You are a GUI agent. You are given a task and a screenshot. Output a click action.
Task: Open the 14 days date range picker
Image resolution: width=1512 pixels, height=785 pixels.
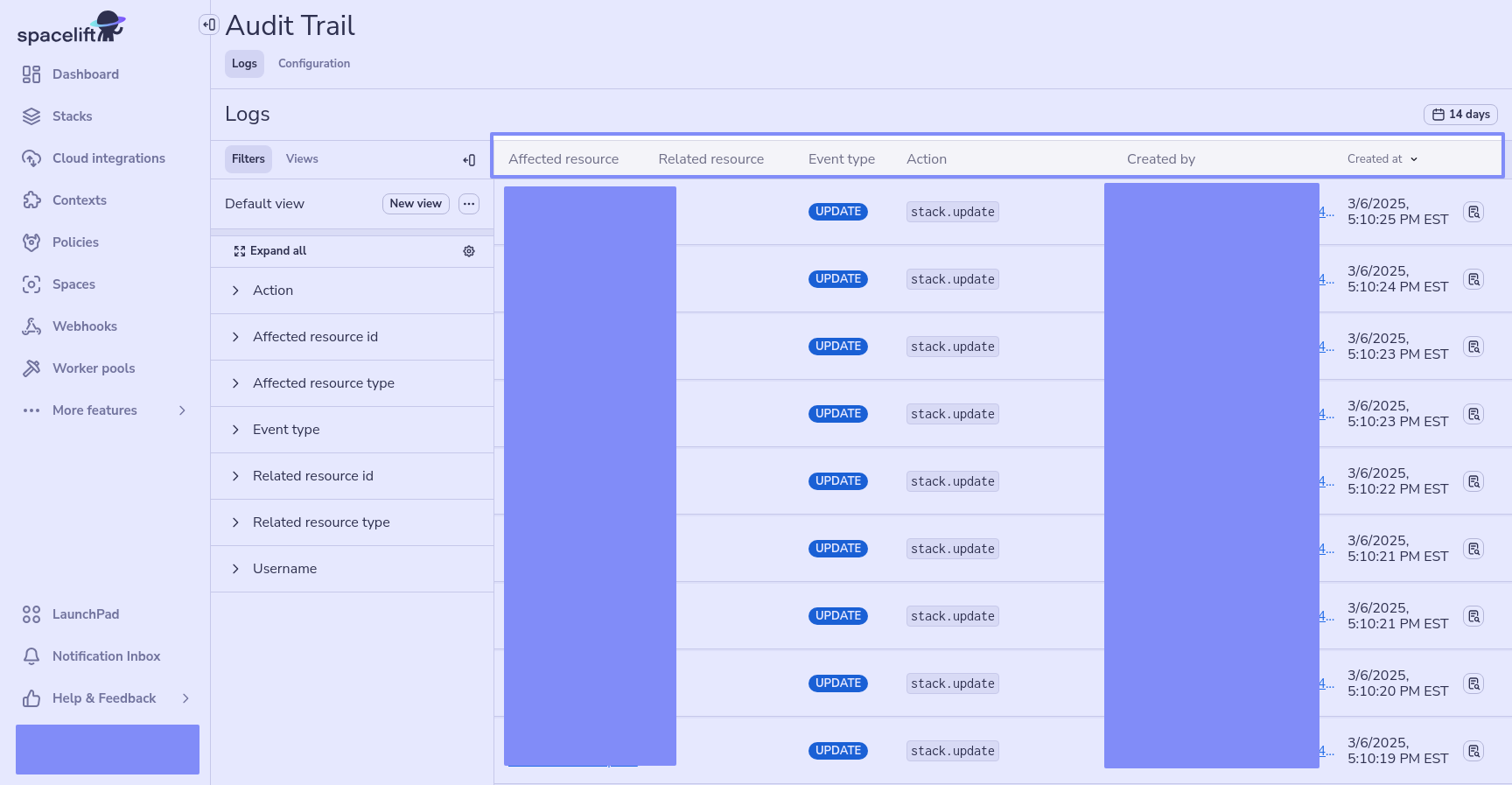pyautogui.click(x=1460, y=115)
